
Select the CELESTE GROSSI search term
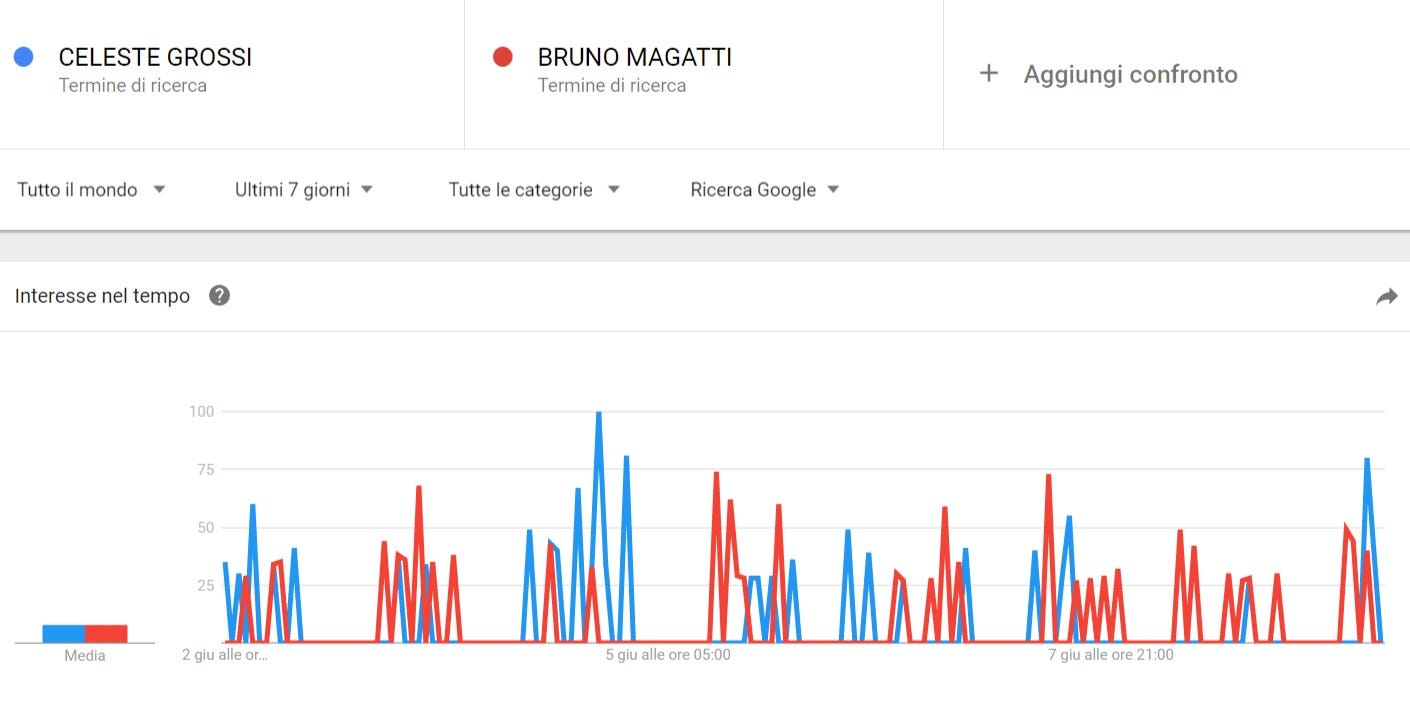[155, 58]
